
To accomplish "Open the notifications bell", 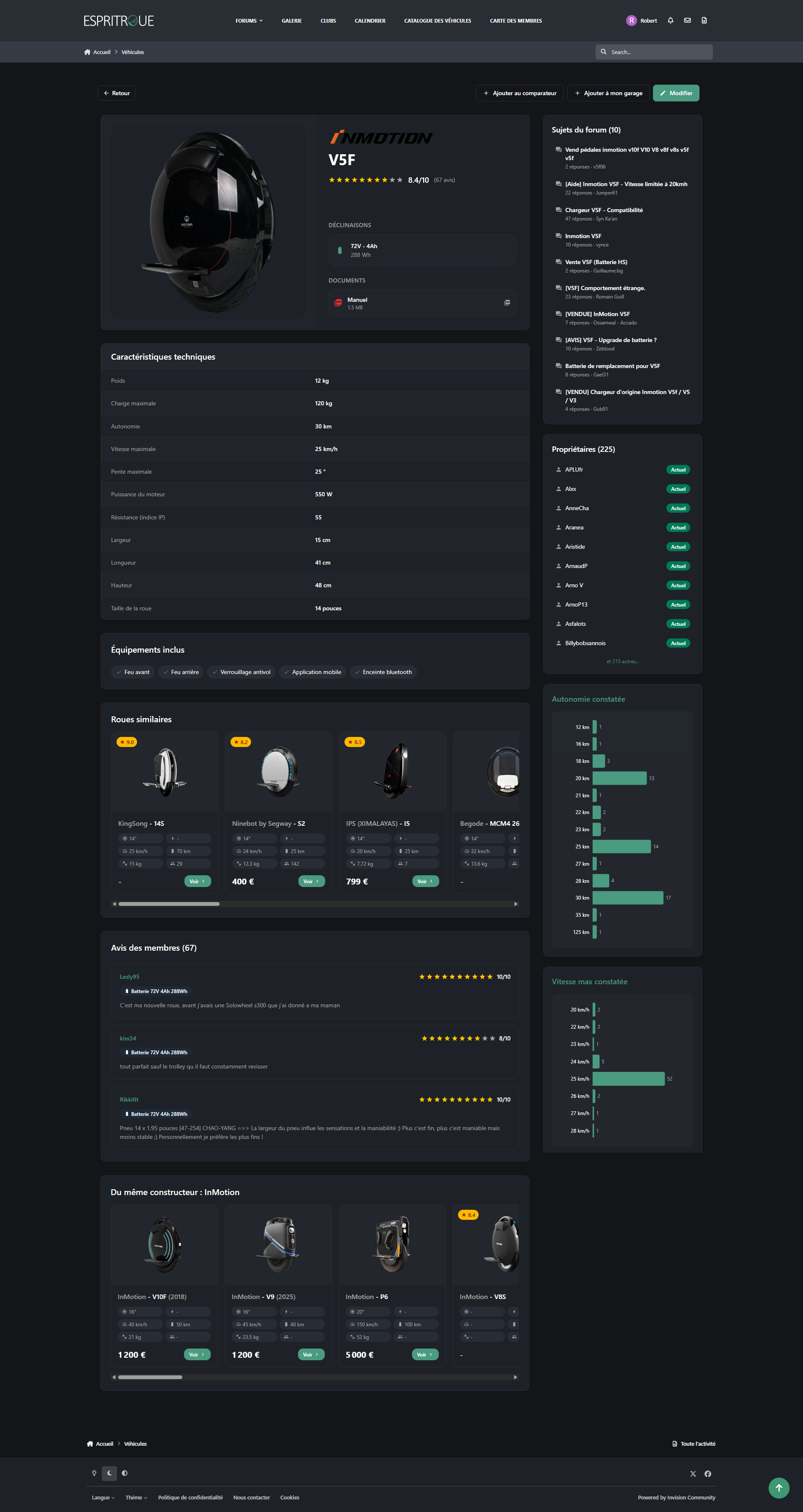I will tap(670, 21).
